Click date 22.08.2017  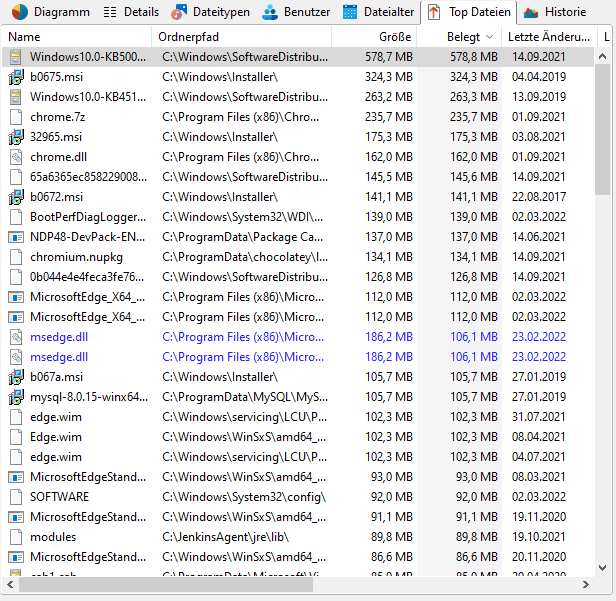tap(539, 197)
